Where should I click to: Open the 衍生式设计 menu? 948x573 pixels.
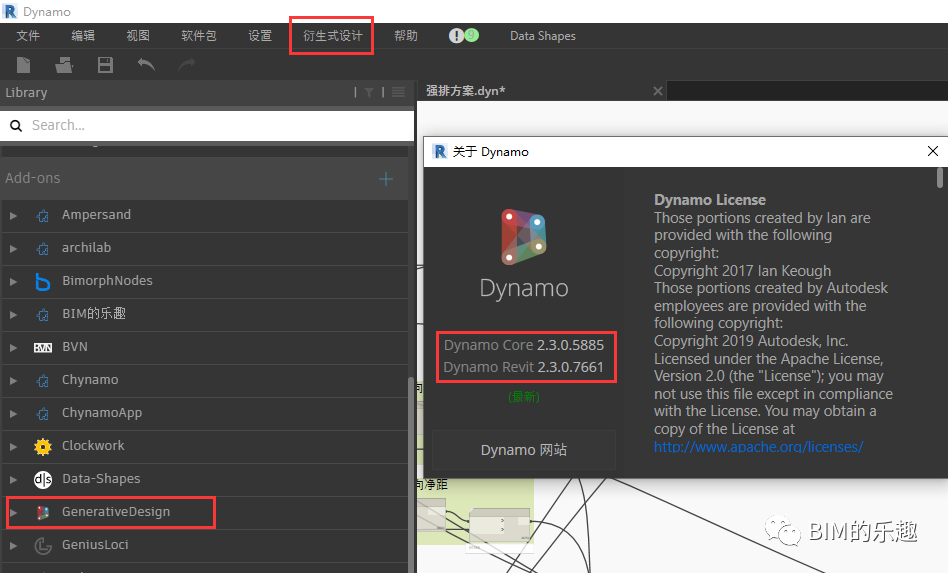tap(333, 36)
